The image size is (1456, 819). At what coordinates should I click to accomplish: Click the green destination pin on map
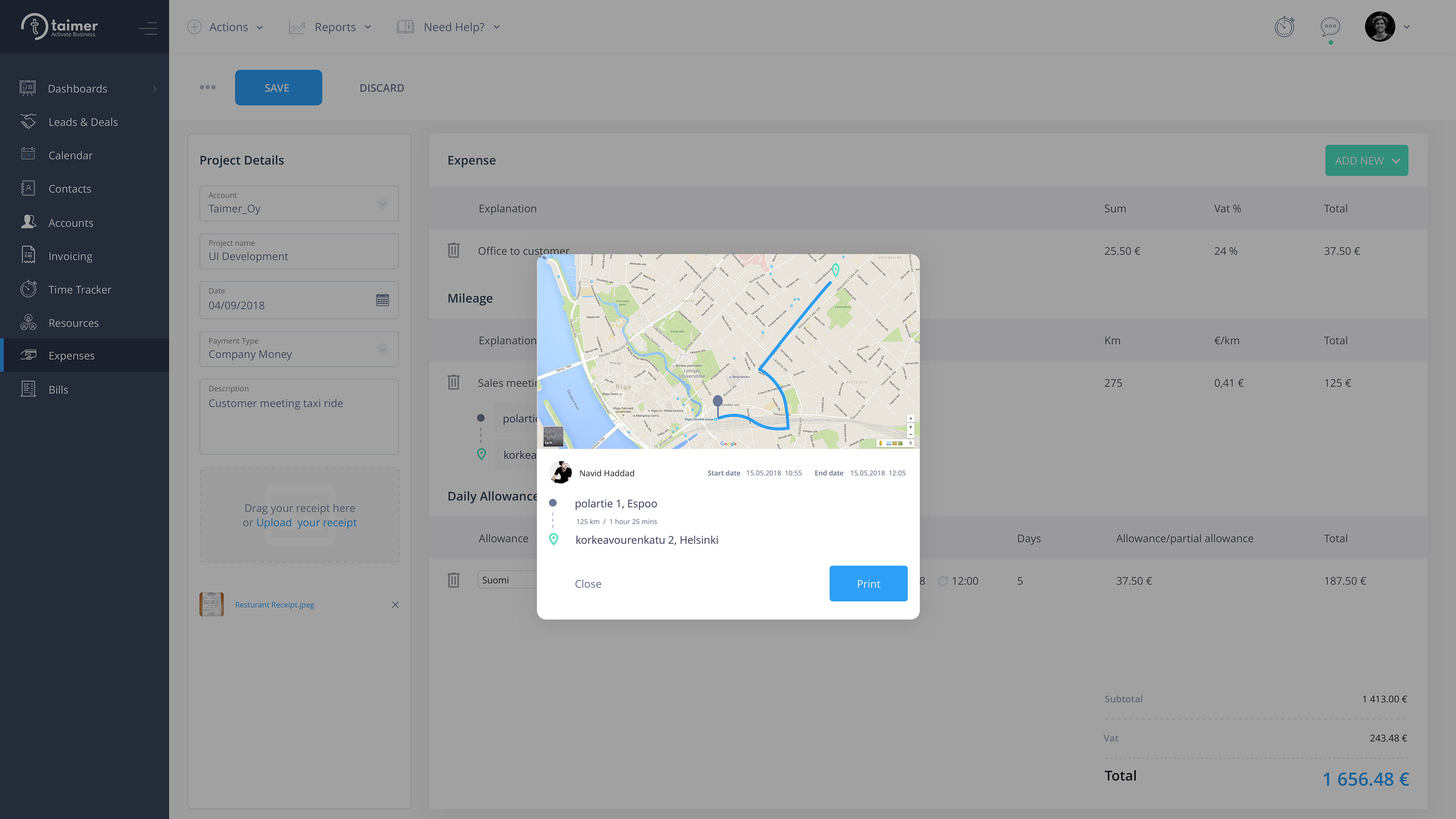point(835,270)
